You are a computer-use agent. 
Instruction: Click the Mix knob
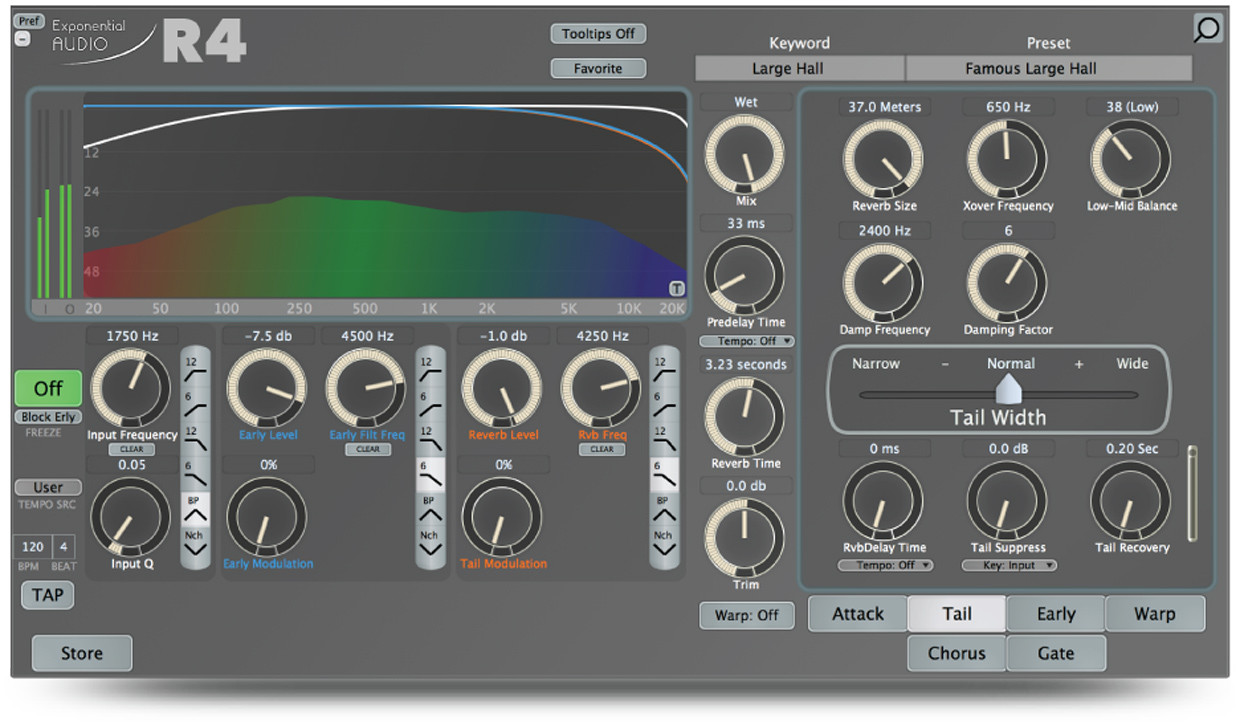746,153
